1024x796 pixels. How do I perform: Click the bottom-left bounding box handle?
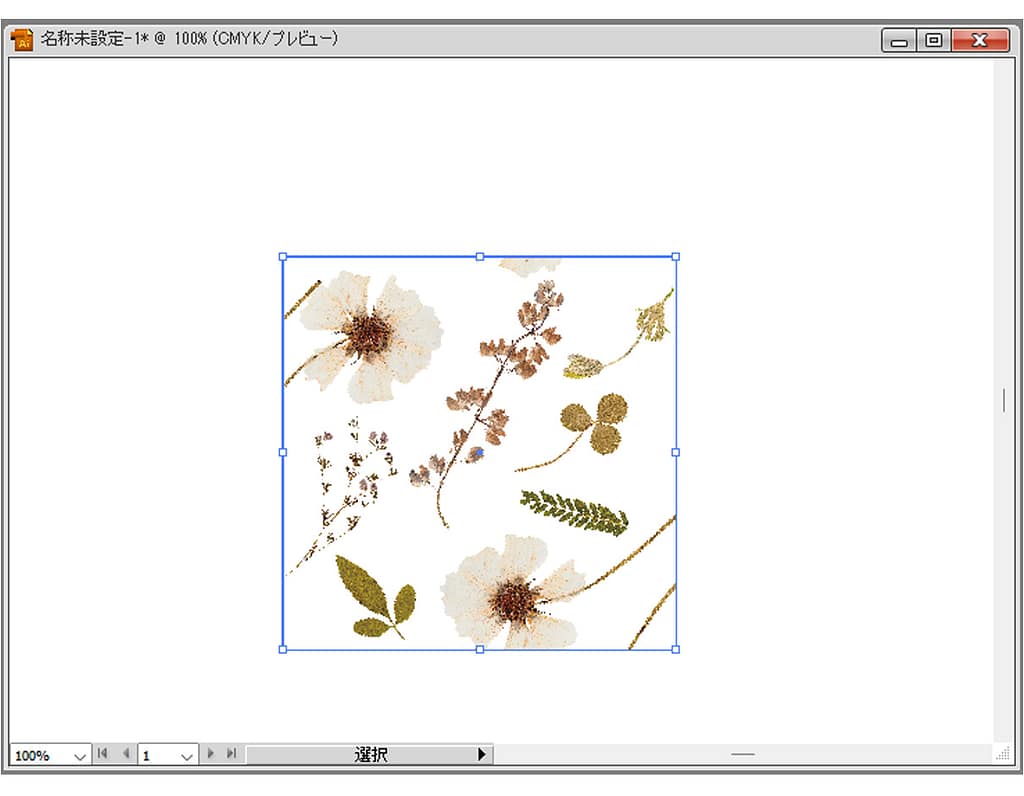[283, 650]
